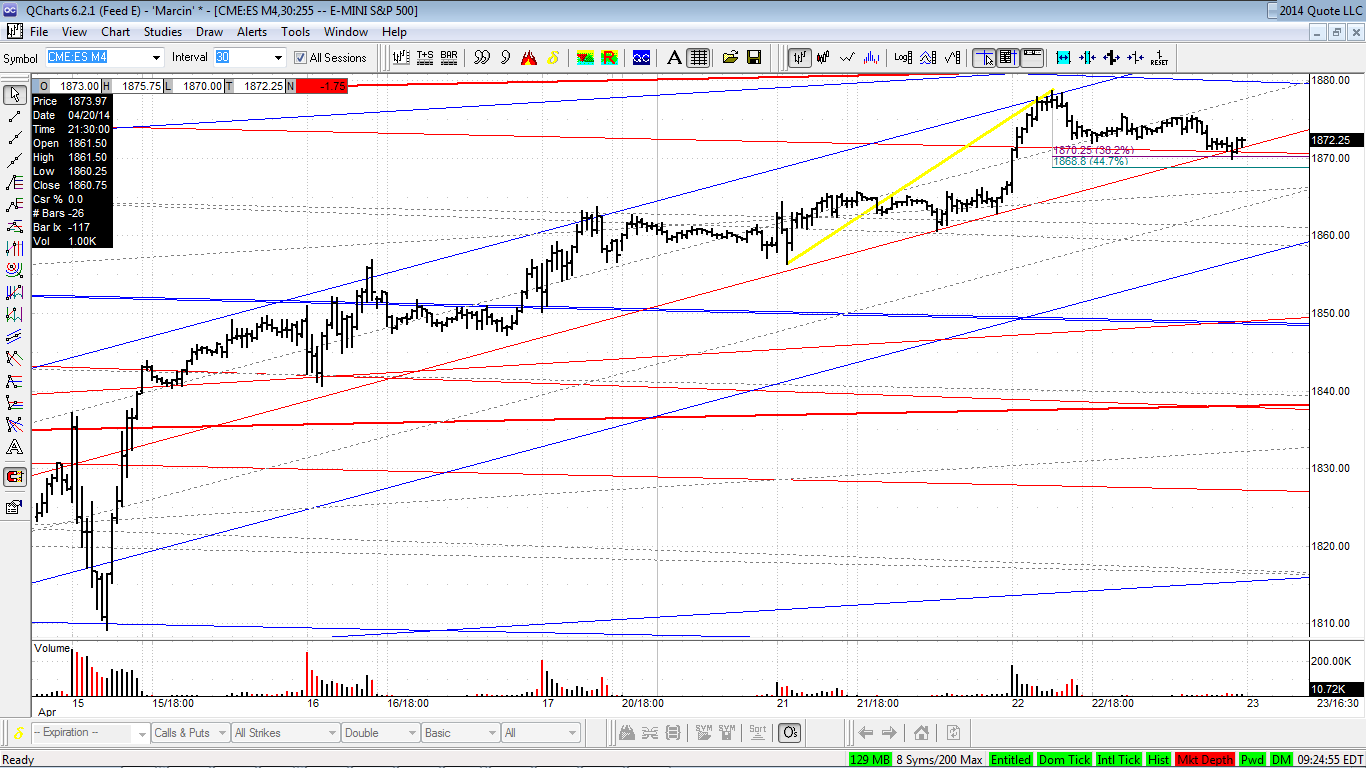
Task: Click the Hist status indicator
Action: 1158,760
